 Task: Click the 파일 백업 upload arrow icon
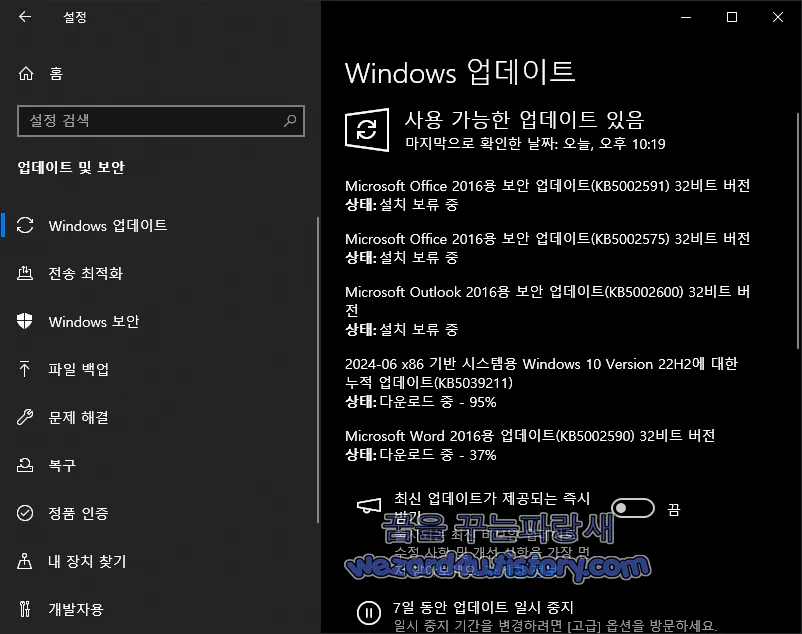24,369
